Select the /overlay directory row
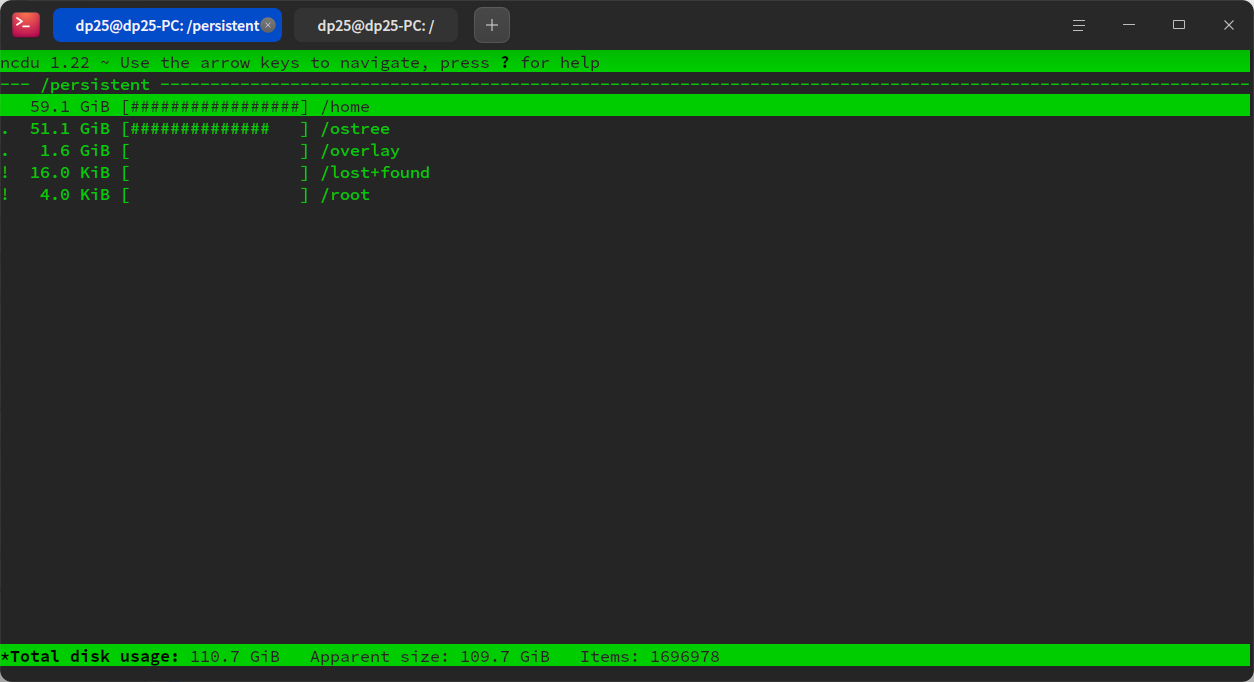 pyautogui.click(x=625, y=150)
